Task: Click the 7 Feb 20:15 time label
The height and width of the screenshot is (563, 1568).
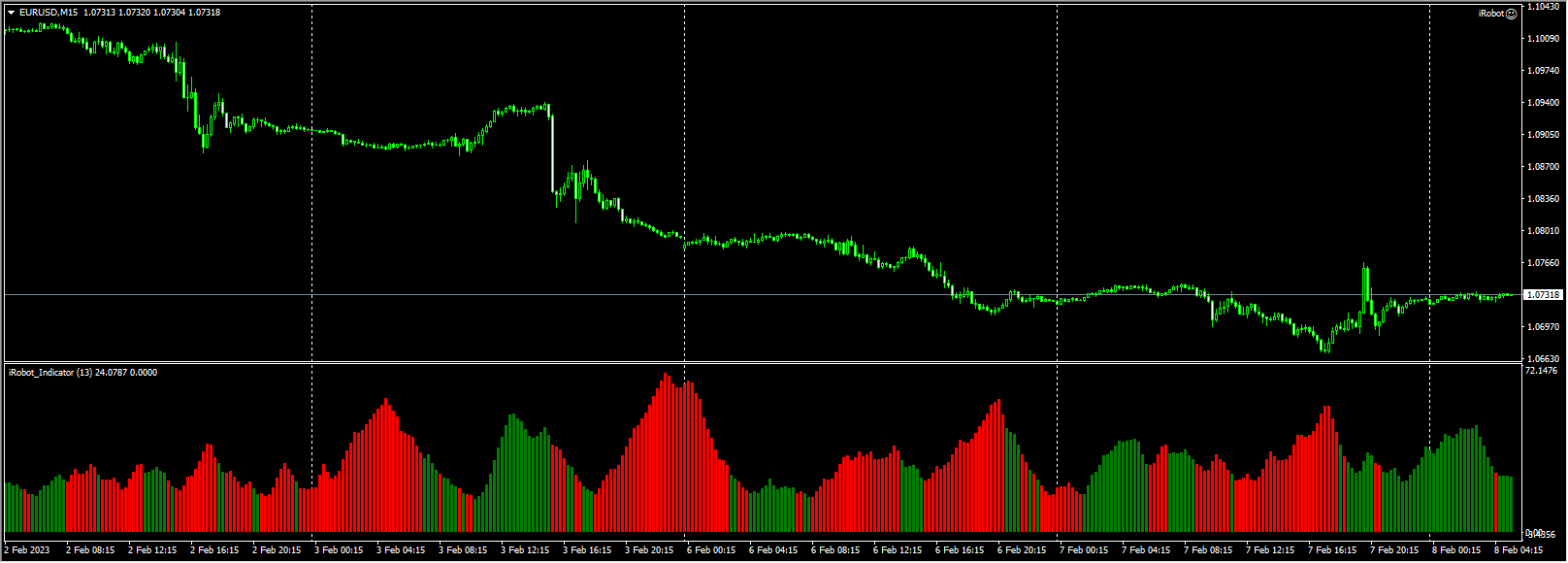Action: (x=1394, y=550)
